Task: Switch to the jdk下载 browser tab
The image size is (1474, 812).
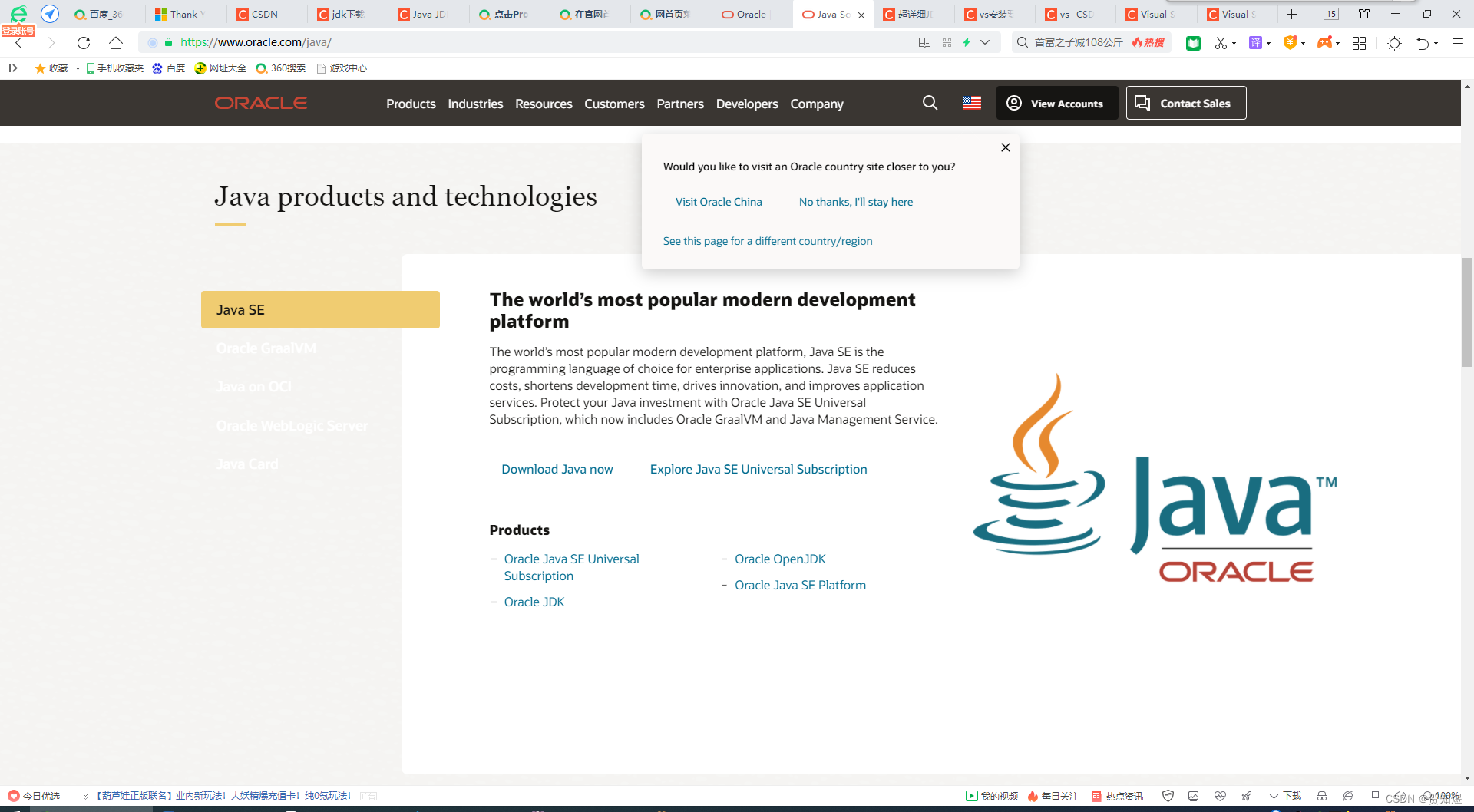Action: click(x=348, y=14)
